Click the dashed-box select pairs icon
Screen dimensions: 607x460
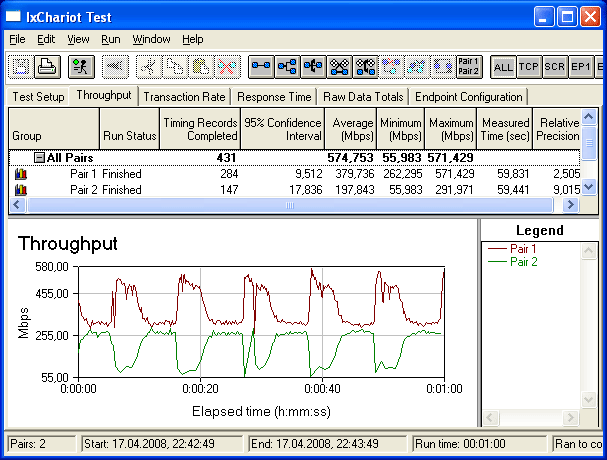pyautogui.click(x=443, y=67)
